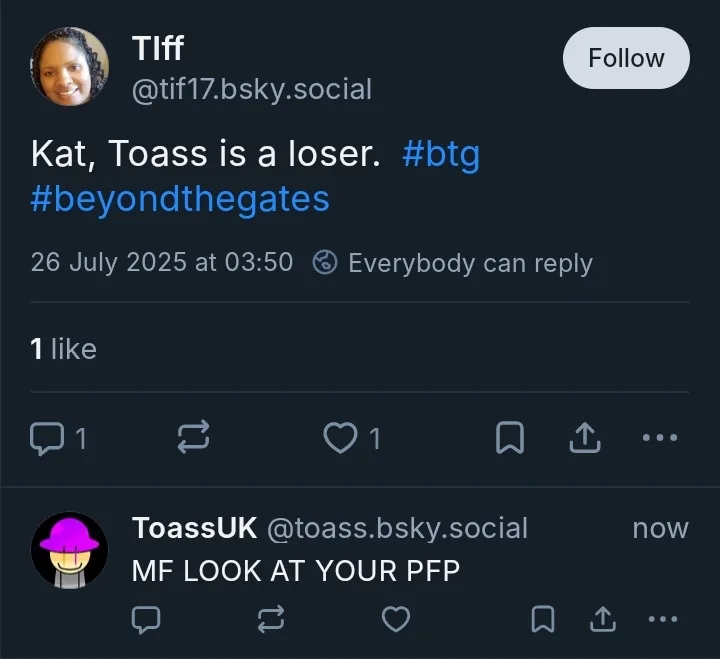This screenshot has width=720, height=659.
Task: Reply to Tiff's post via comment icon
Action: (46, 438)
